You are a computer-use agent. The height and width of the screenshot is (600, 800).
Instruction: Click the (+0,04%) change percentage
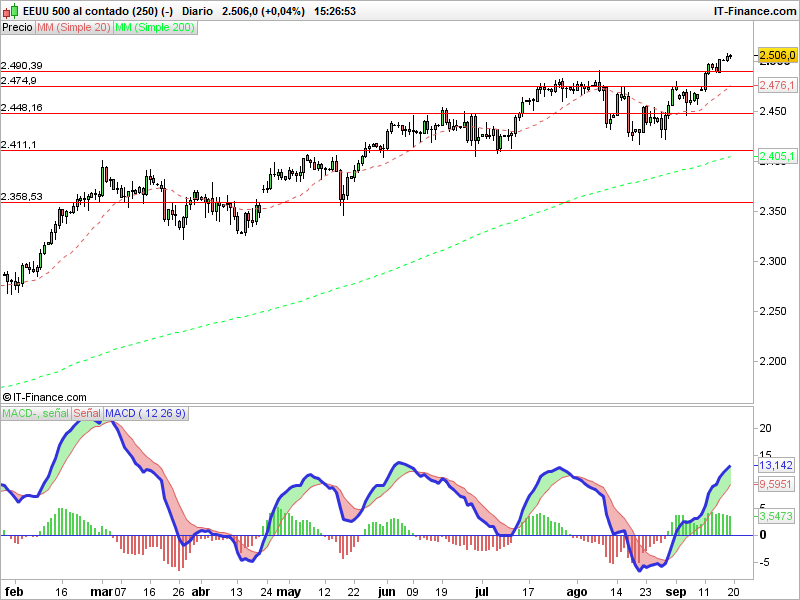click(x=283, y=11)
